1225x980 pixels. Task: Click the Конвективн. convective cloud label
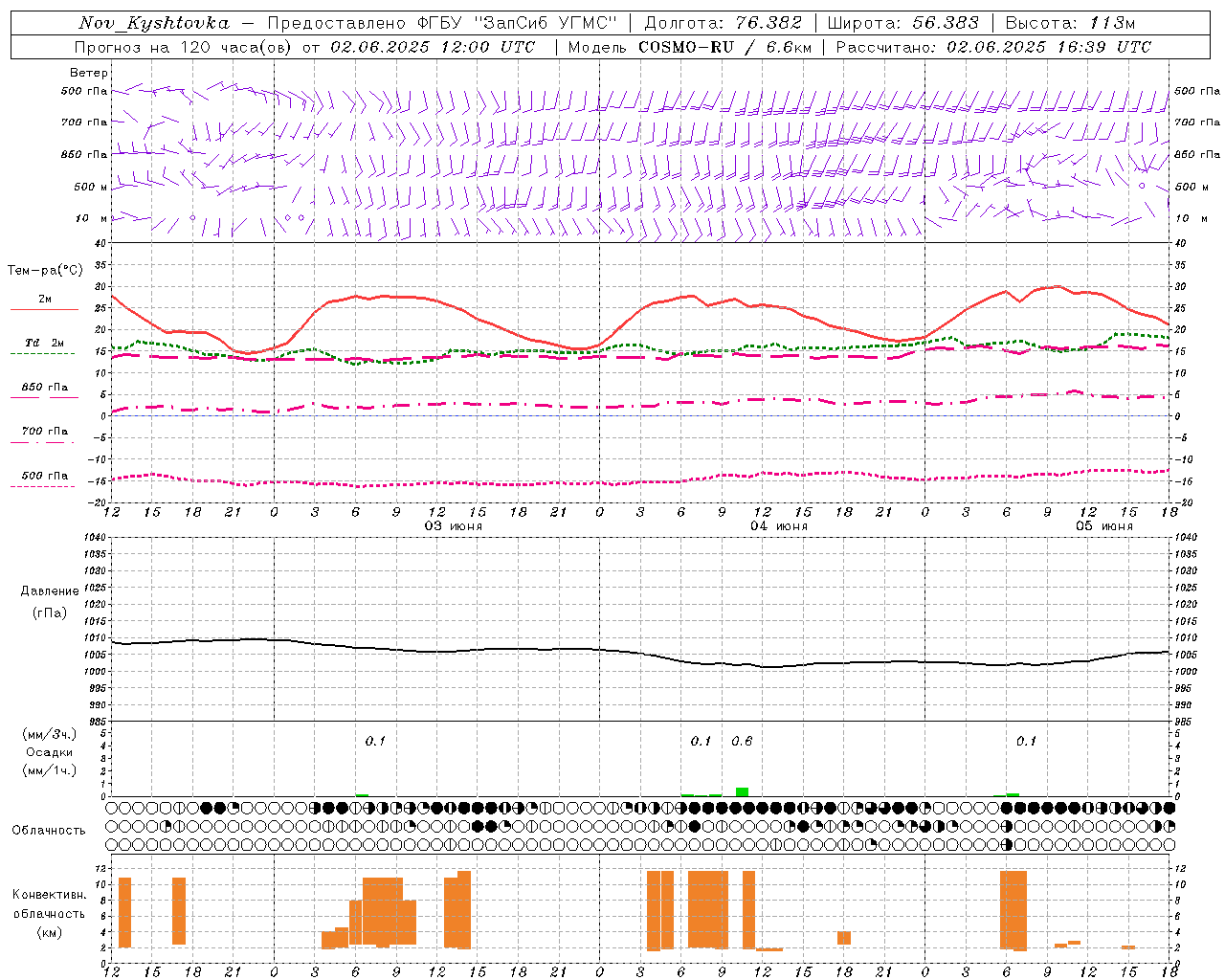(x=49, y=894)
